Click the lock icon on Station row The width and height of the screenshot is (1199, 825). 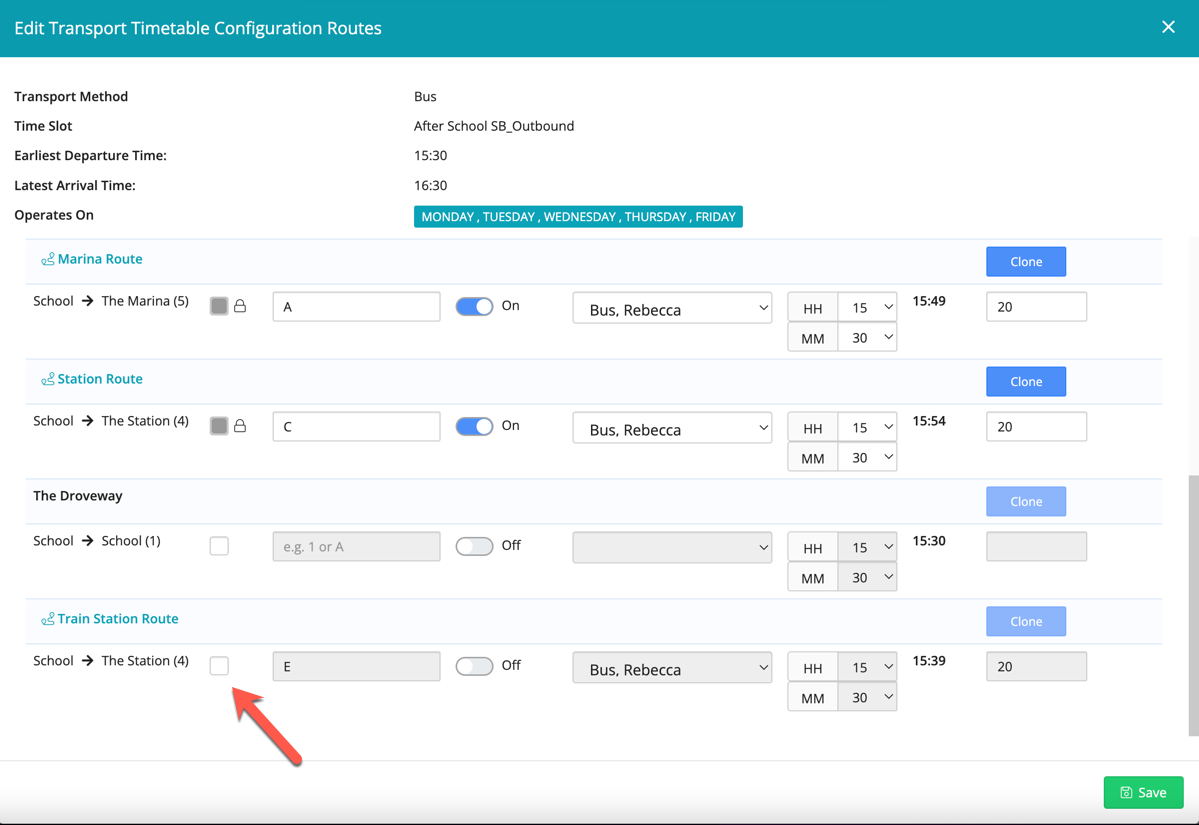240,426
